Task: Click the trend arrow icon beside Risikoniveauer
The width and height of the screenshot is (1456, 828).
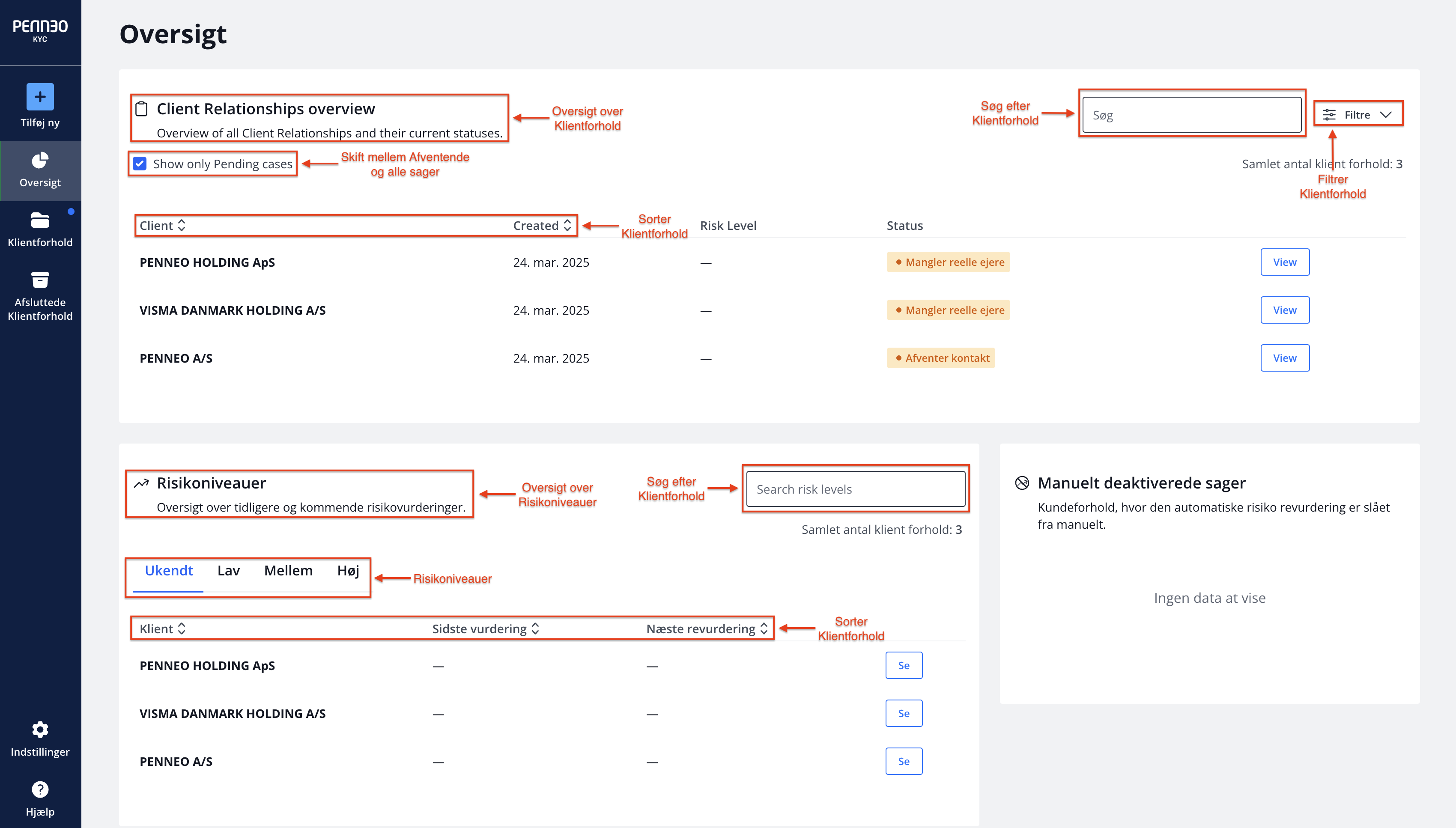Action: 141,483
